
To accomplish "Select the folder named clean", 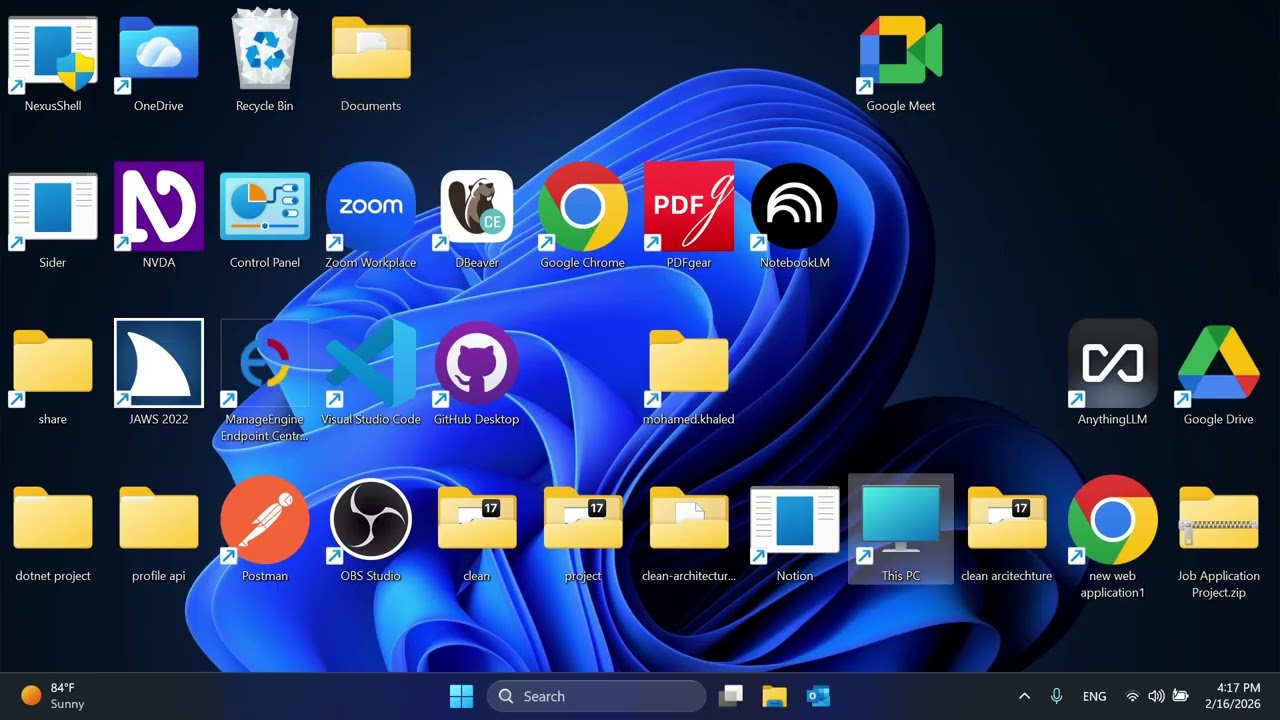I will [477, 533].
